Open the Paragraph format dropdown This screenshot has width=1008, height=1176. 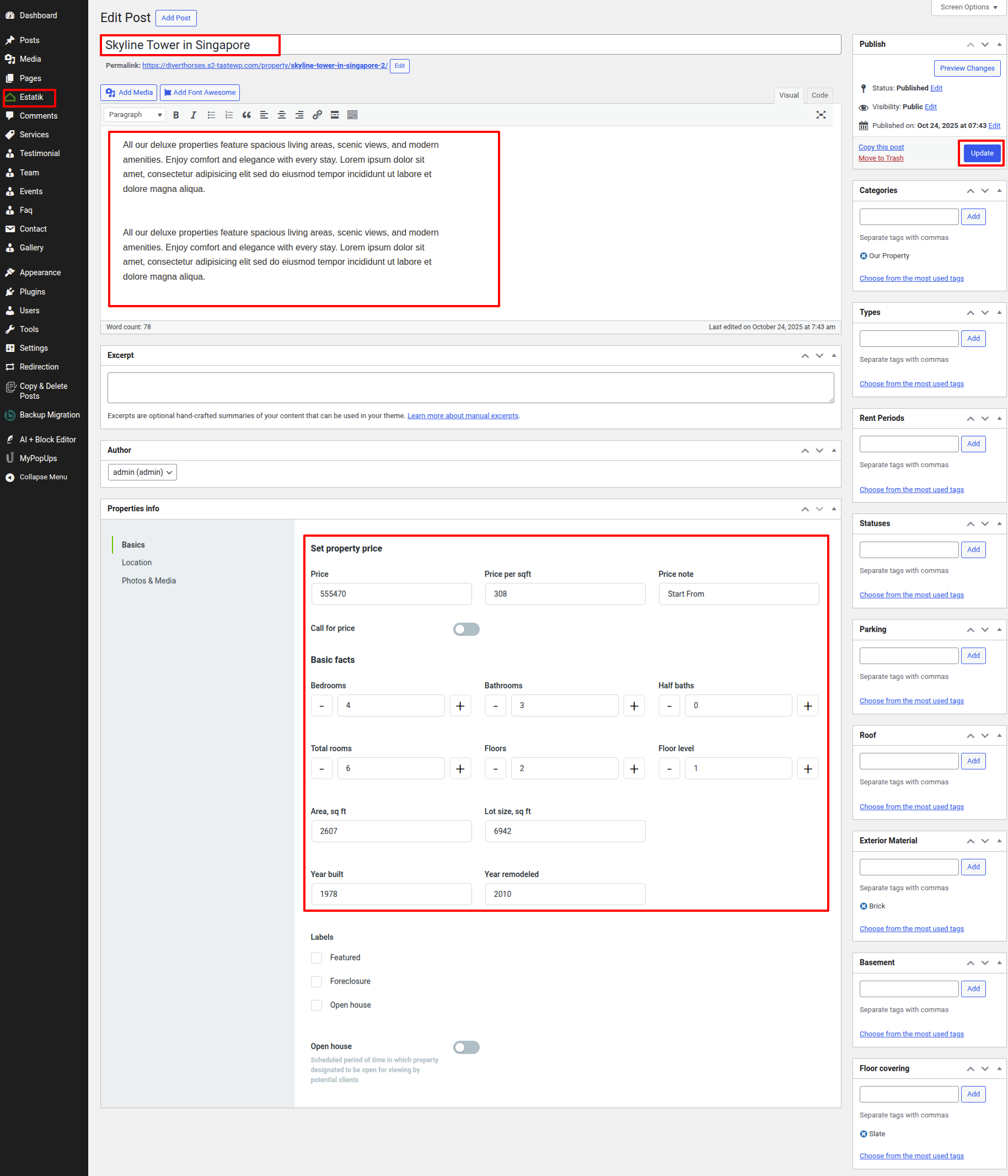coord(135,115)
